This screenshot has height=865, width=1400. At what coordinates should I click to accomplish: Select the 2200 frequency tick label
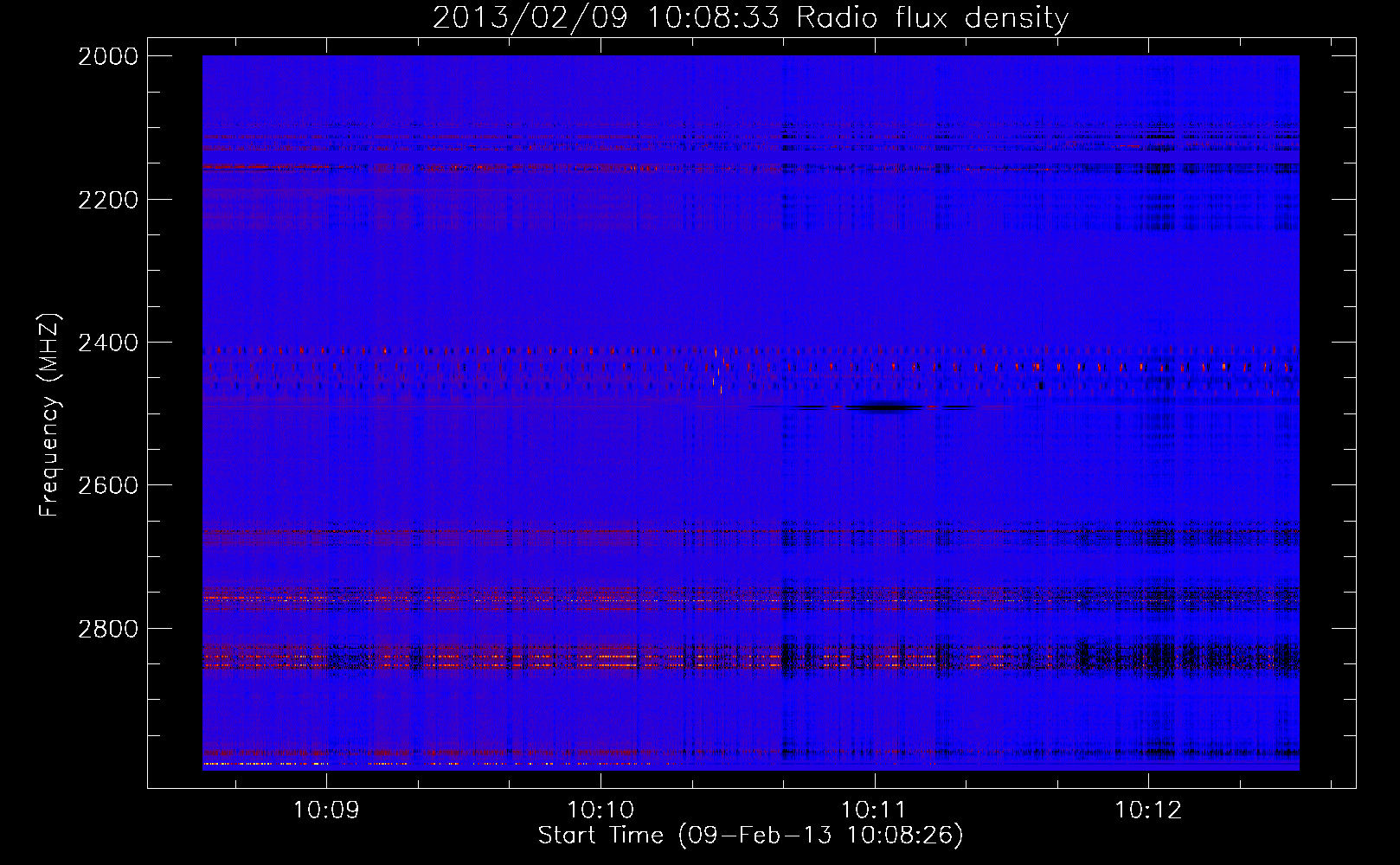click(108, 200)
